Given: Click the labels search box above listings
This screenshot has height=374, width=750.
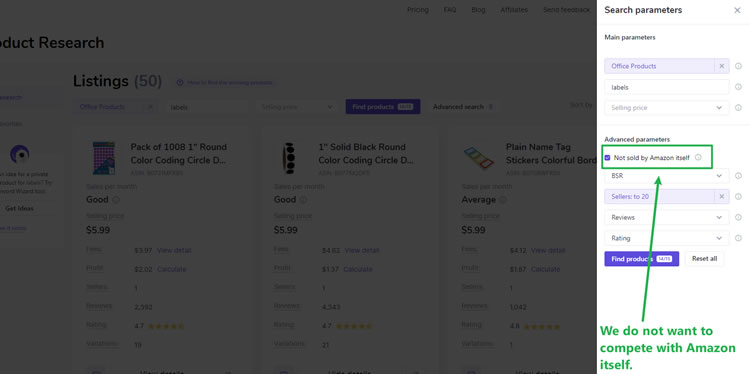Looking at the screenshot, I should [207, 107].
